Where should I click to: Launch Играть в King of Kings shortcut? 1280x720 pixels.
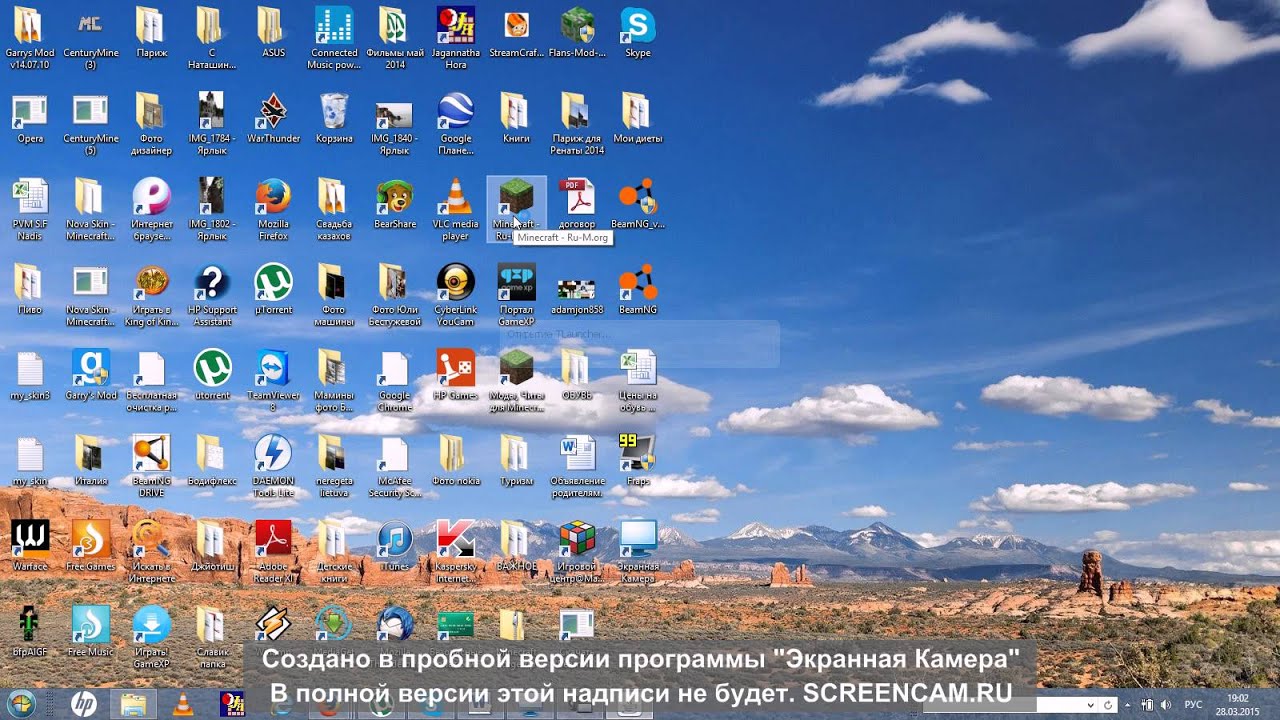[x=151, y=295]
